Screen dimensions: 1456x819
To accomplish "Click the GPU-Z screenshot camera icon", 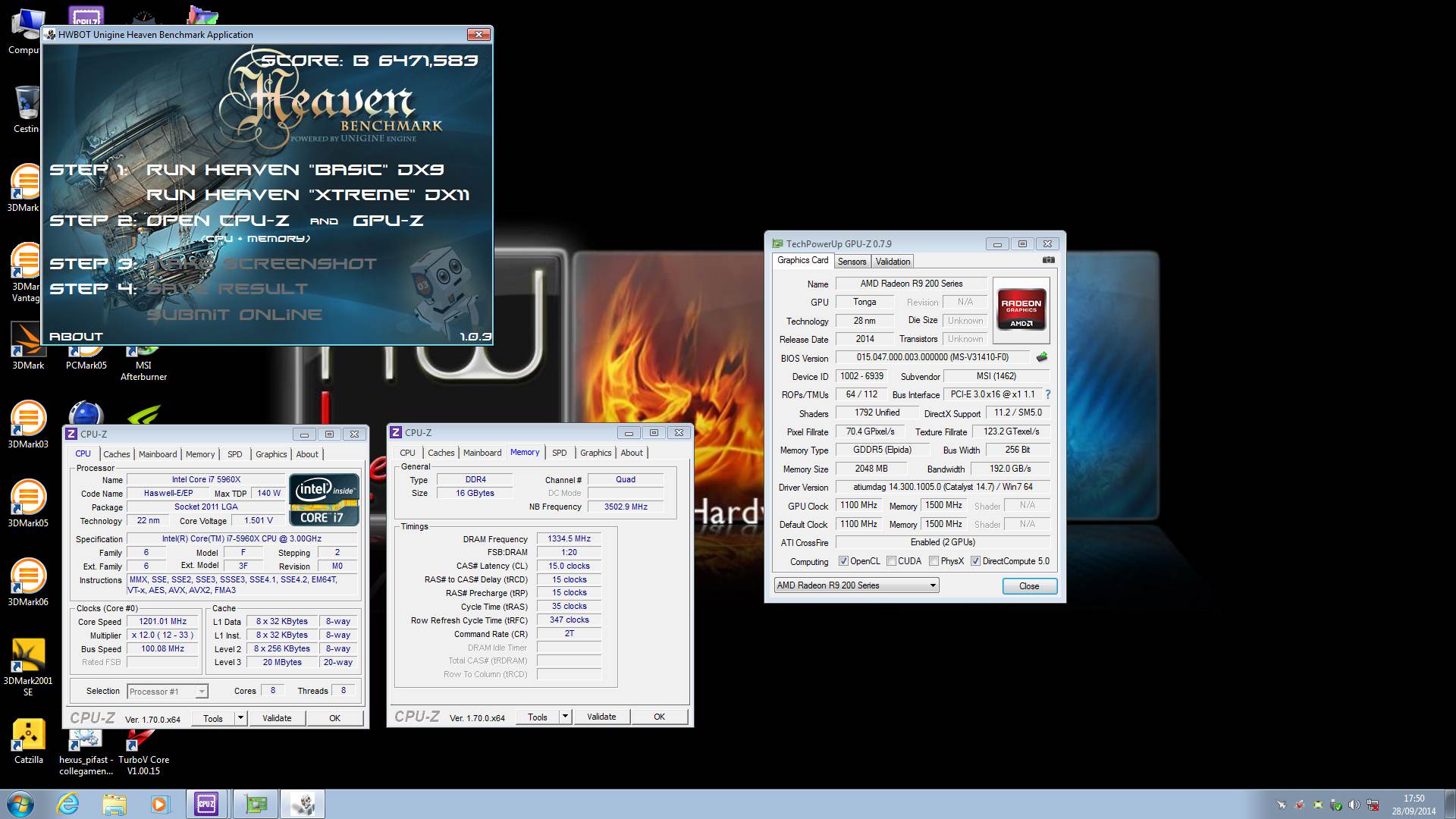I will click(1048, 260).
